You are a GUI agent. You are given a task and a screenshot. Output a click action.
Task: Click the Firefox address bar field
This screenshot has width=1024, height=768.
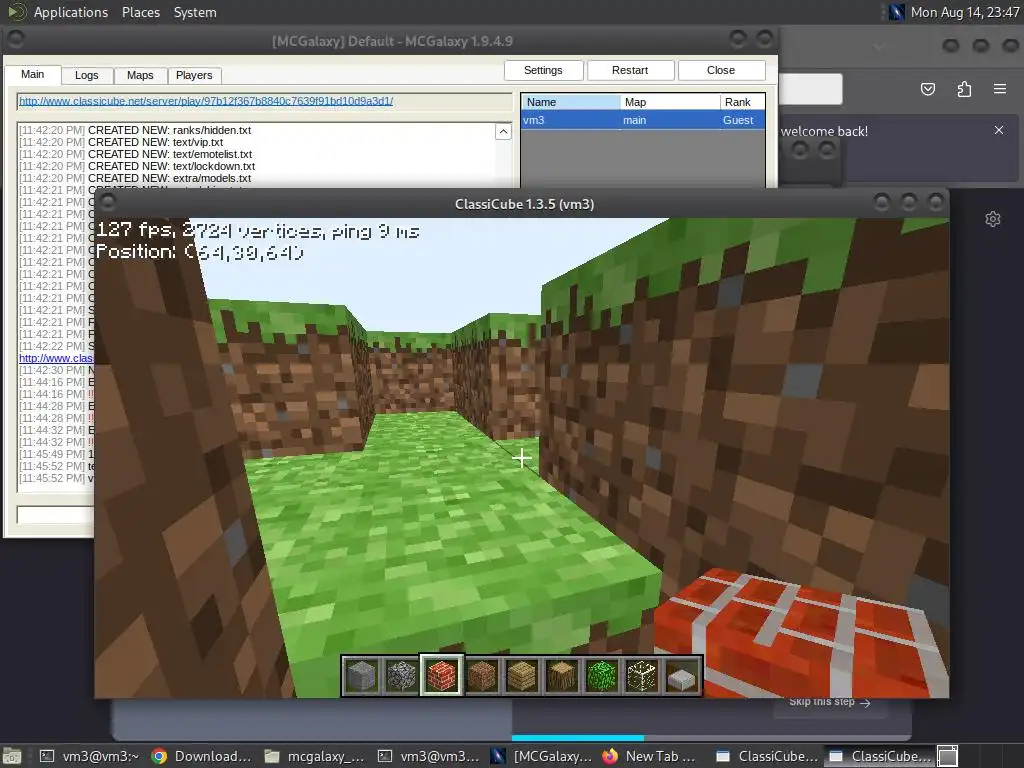click(x=810, y=89)
